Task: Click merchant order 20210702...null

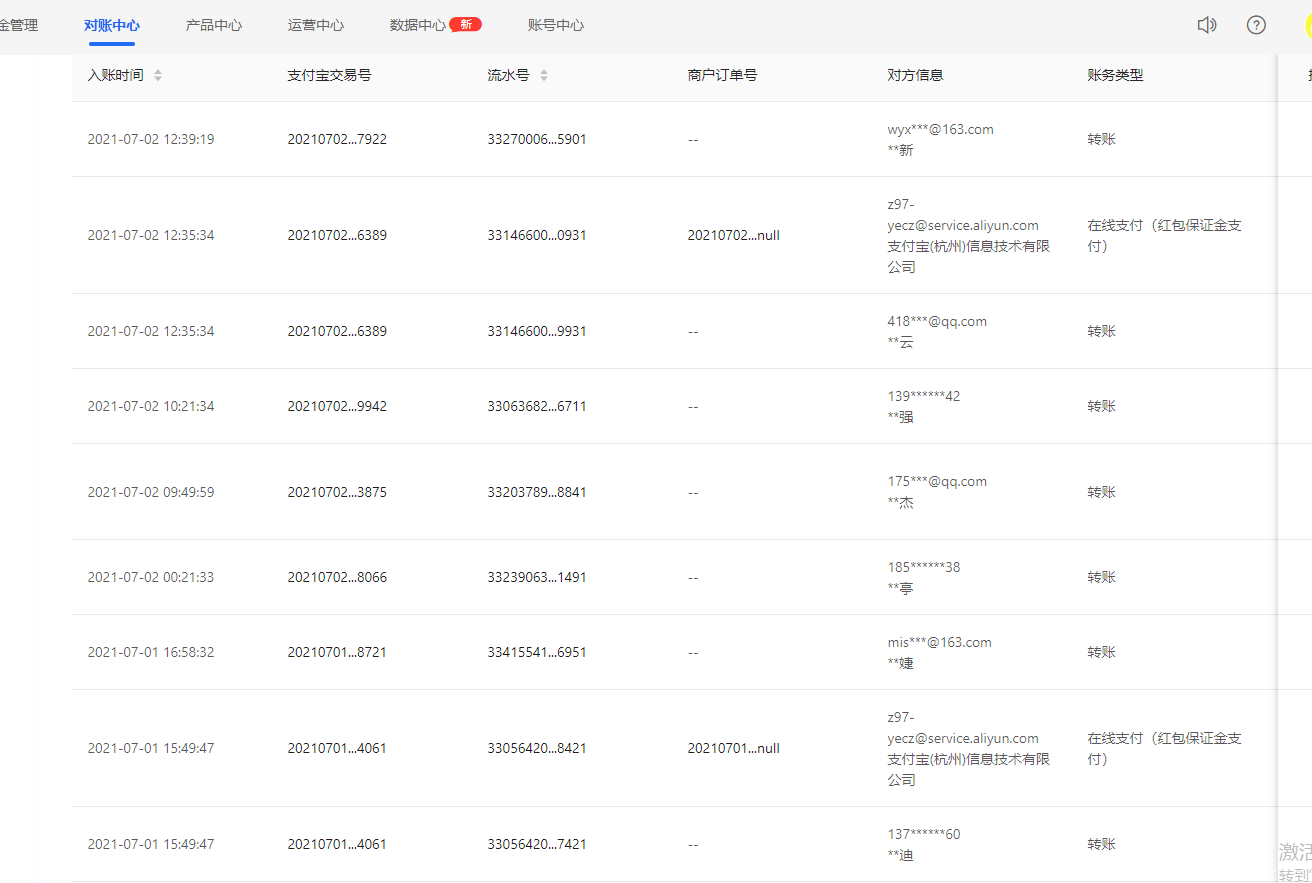Action: click(x=733, y=235)
